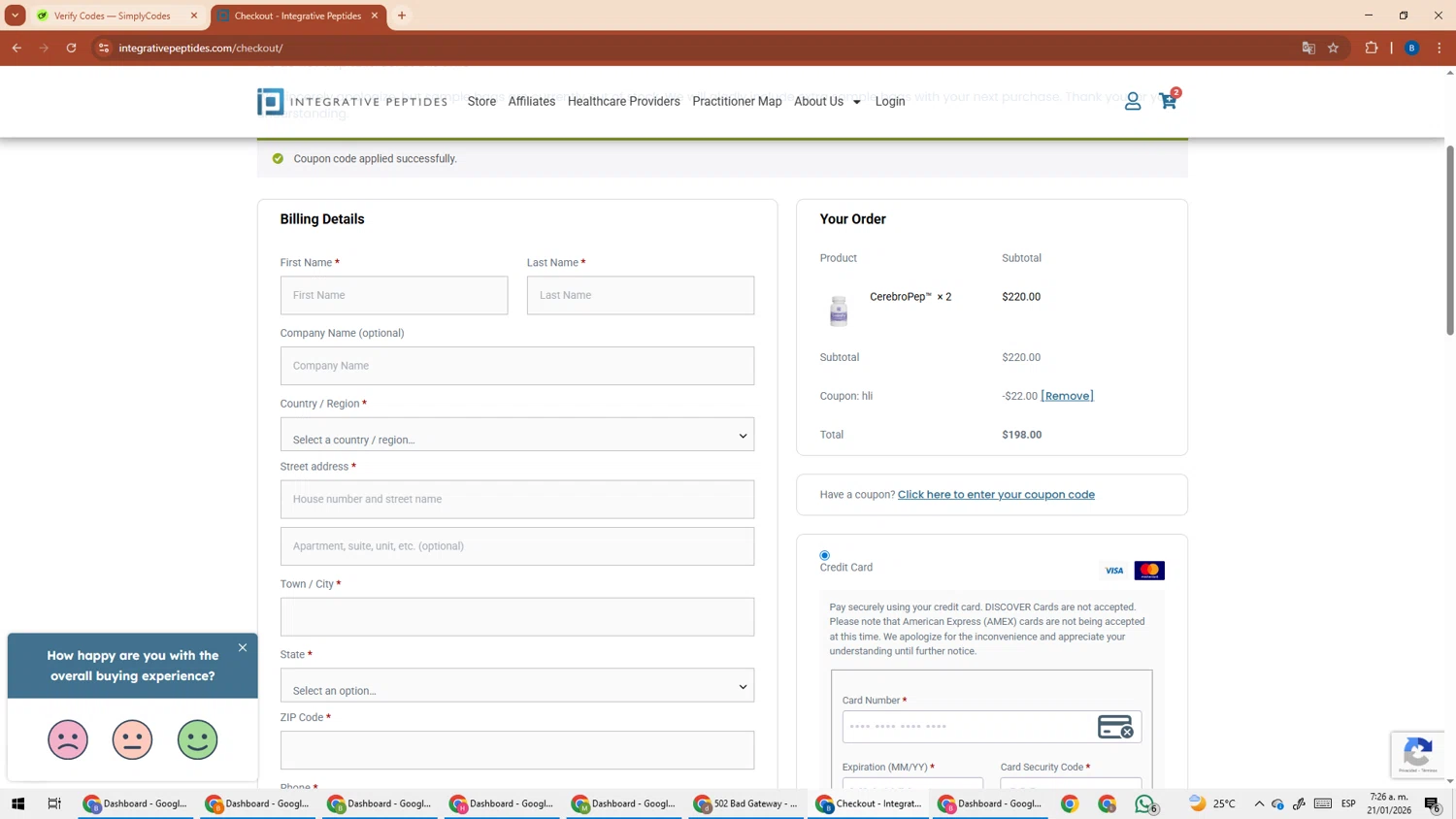
Task: Open the Checkout - Integrat... taskbar window
Action: [x=869, y=803]
